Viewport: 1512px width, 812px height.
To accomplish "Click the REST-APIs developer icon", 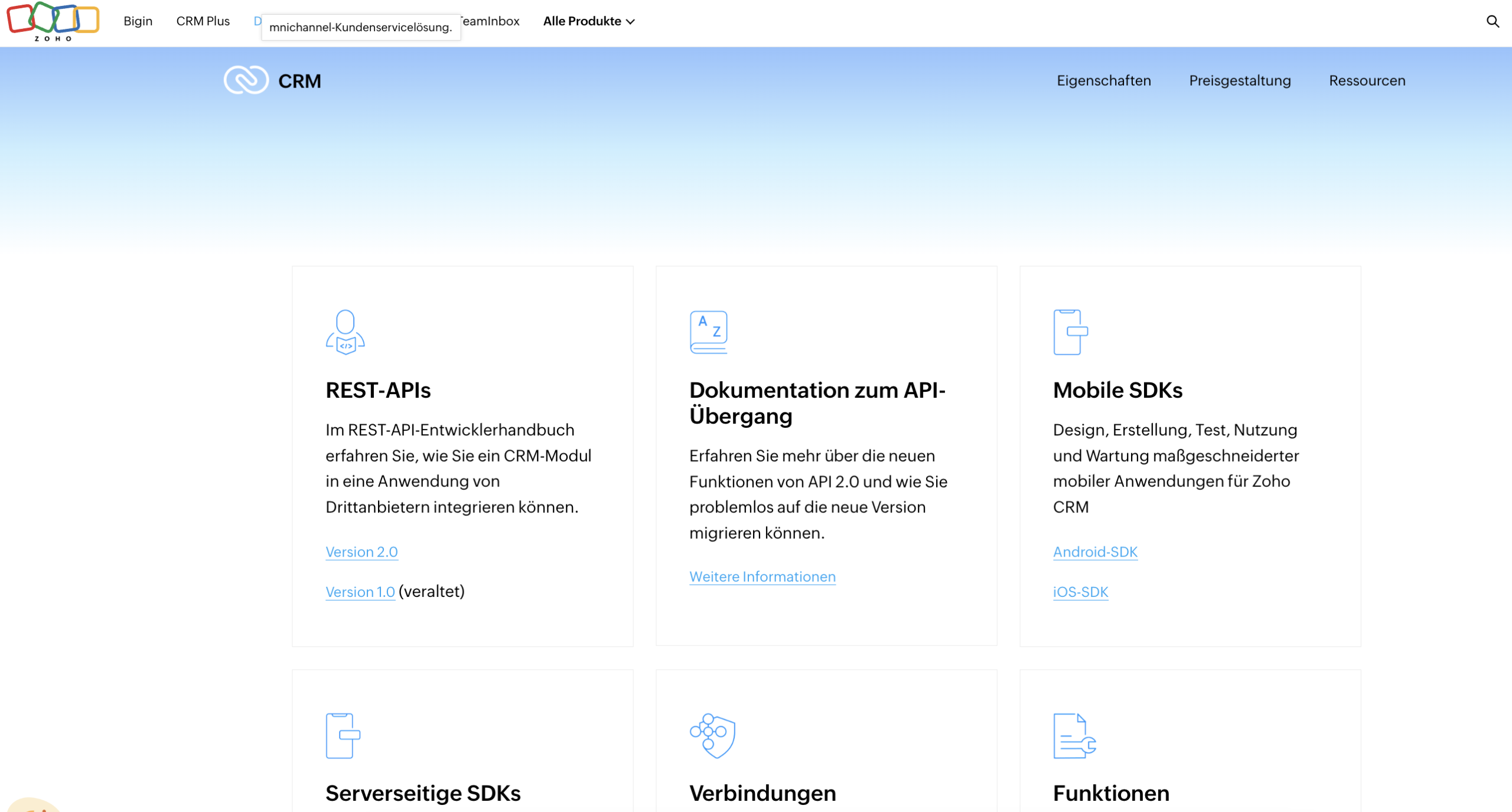I will [345, 332].
